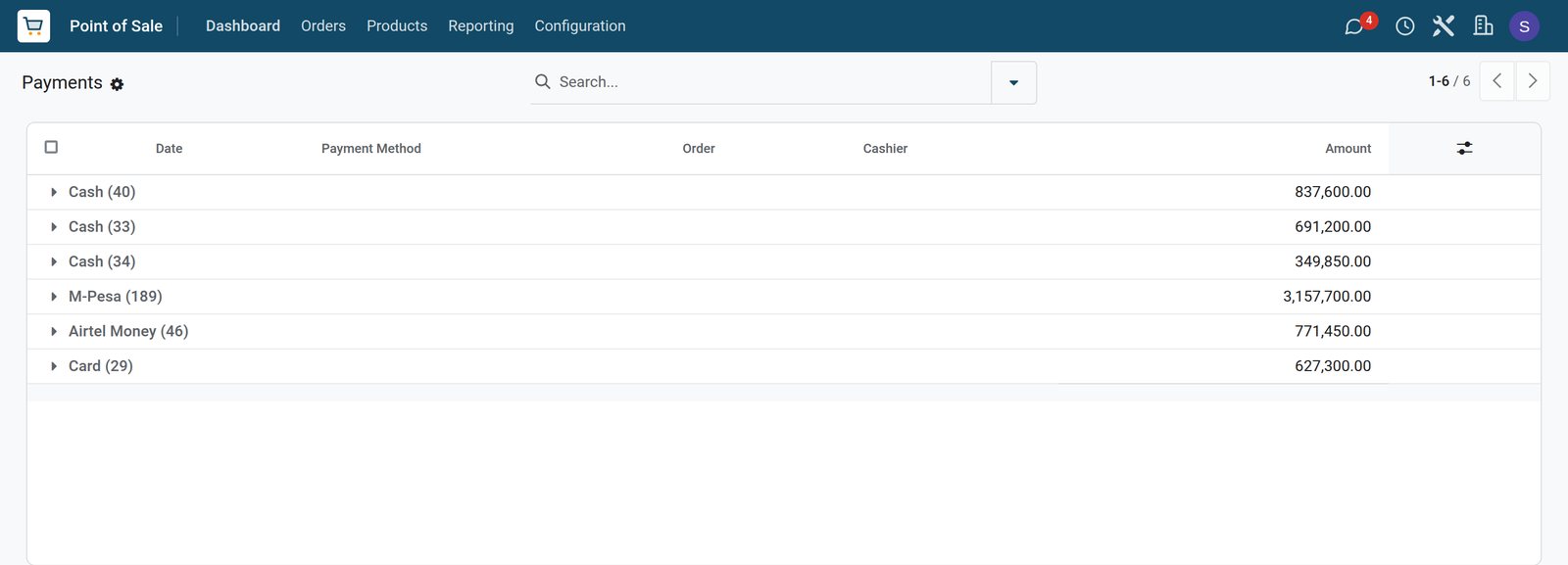The width and height of the screenshot is (1568, 565).
Task: Open the Configuration menu
Action: pyautogui.click(x=580, y=26)
